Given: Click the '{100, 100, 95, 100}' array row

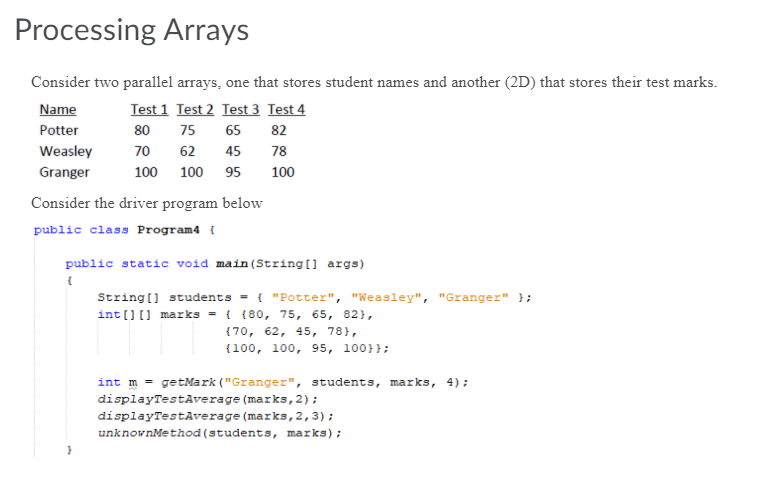Looking at the screenshot, I should 299,348.
